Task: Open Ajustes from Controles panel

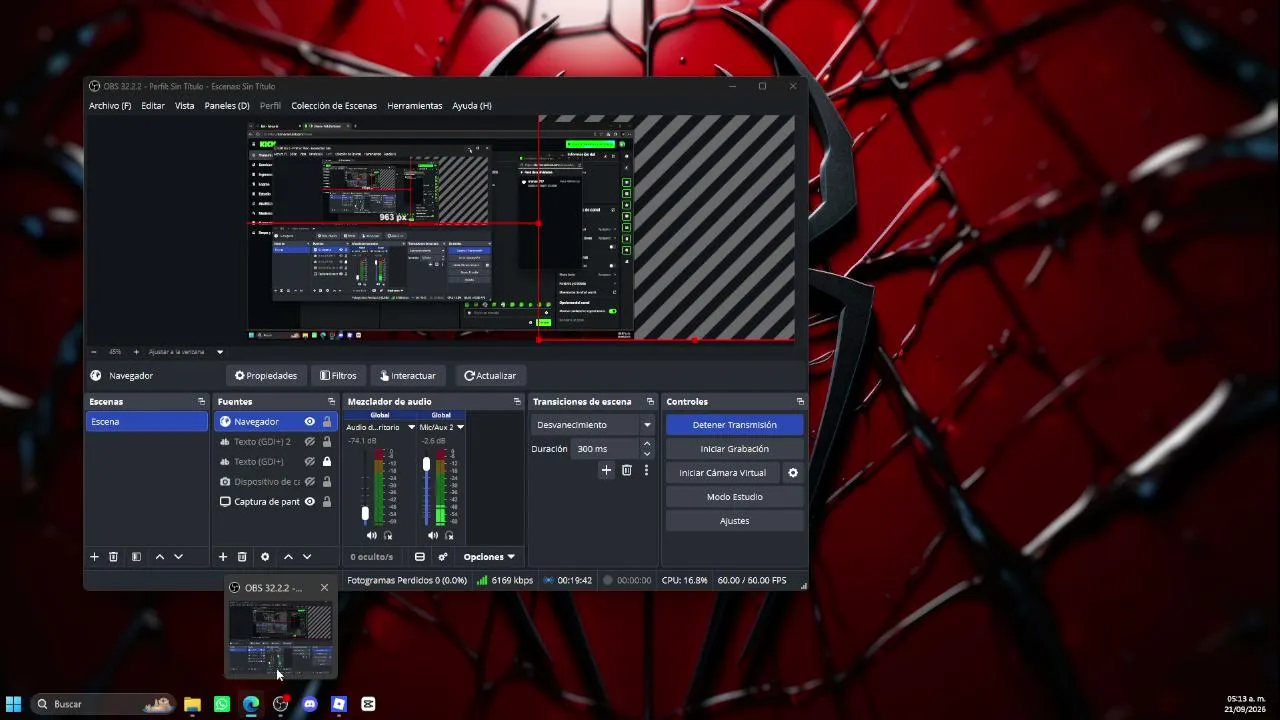Action: click(x=734, y=521)
